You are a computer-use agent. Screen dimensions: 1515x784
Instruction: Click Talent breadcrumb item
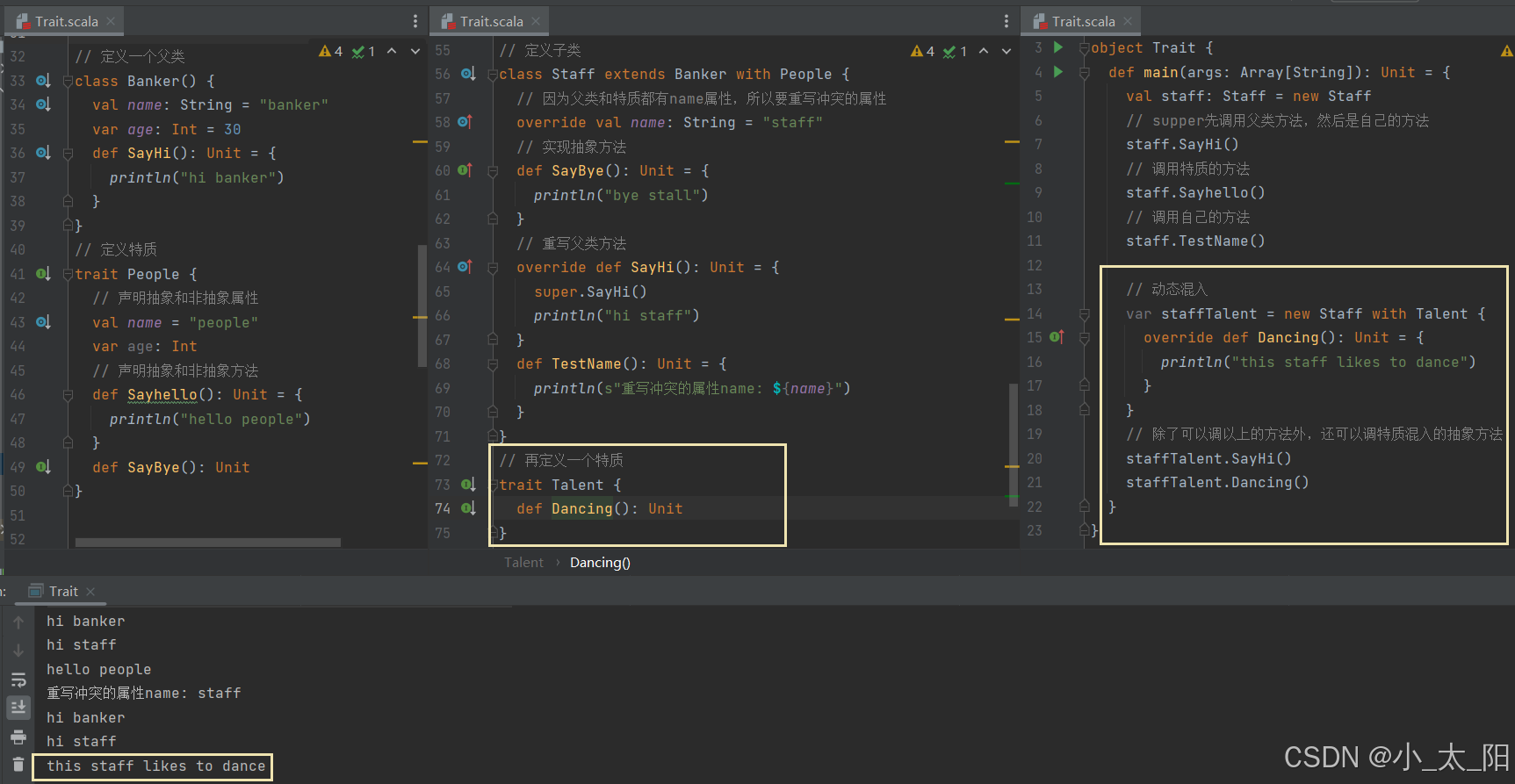coord(523,563)
